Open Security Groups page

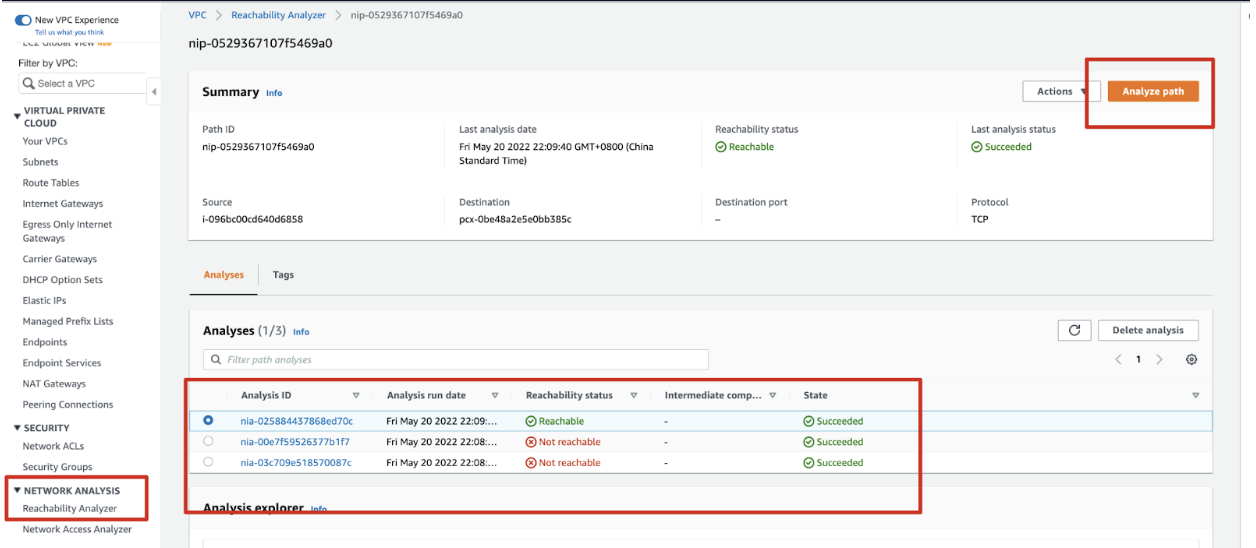(57, 467)
